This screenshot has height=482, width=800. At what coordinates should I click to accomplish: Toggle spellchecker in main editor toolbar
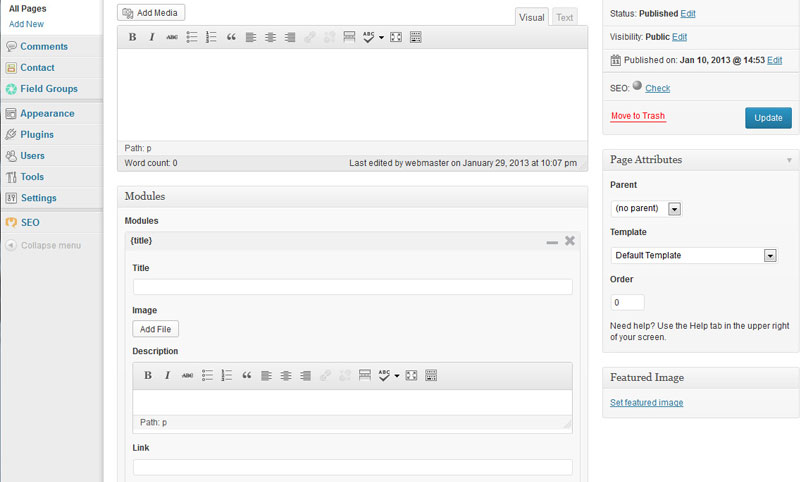tap(368, 37)
